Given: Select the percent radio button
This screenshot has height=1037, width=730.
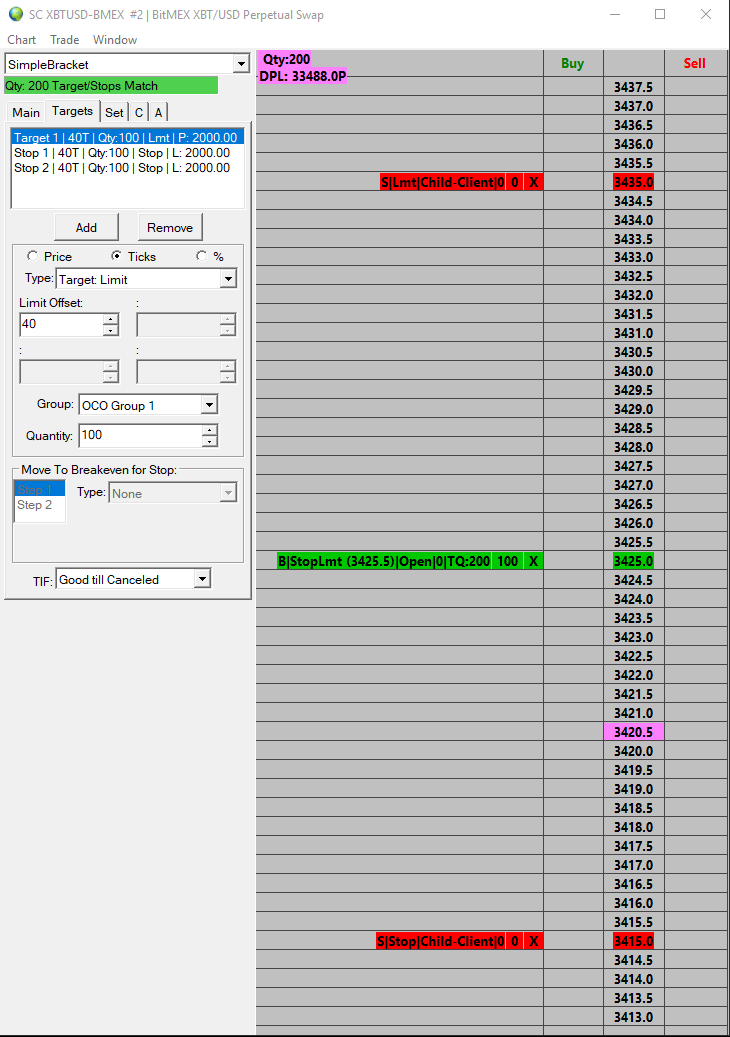Looking at the screenshot, I should tap(202, 256).
